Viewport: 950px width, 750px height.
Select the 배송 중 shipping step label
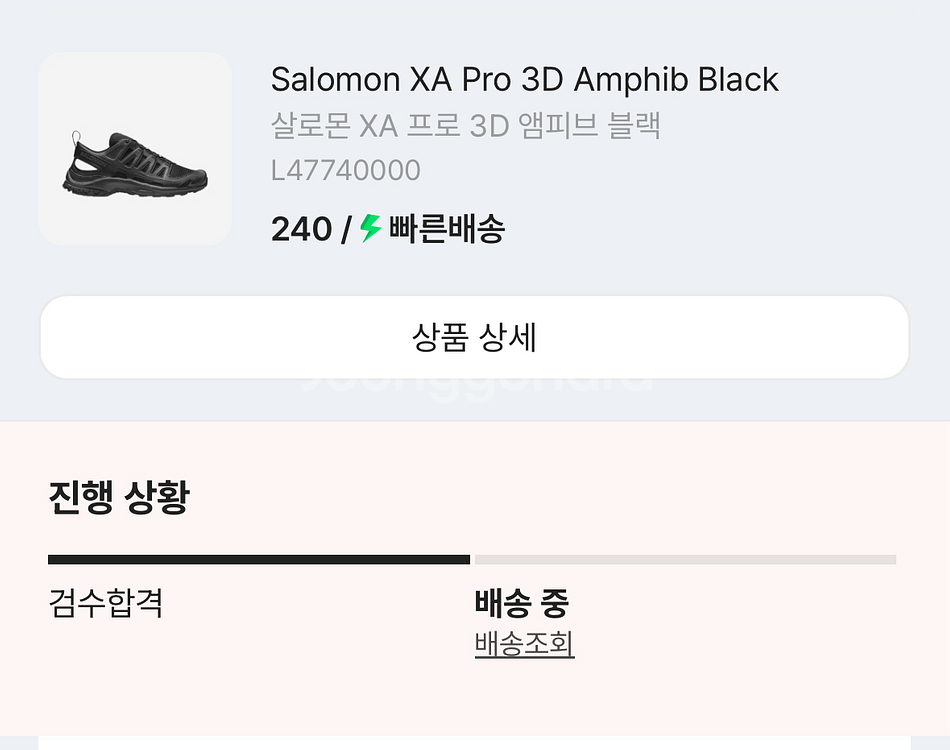coord(521,603)
